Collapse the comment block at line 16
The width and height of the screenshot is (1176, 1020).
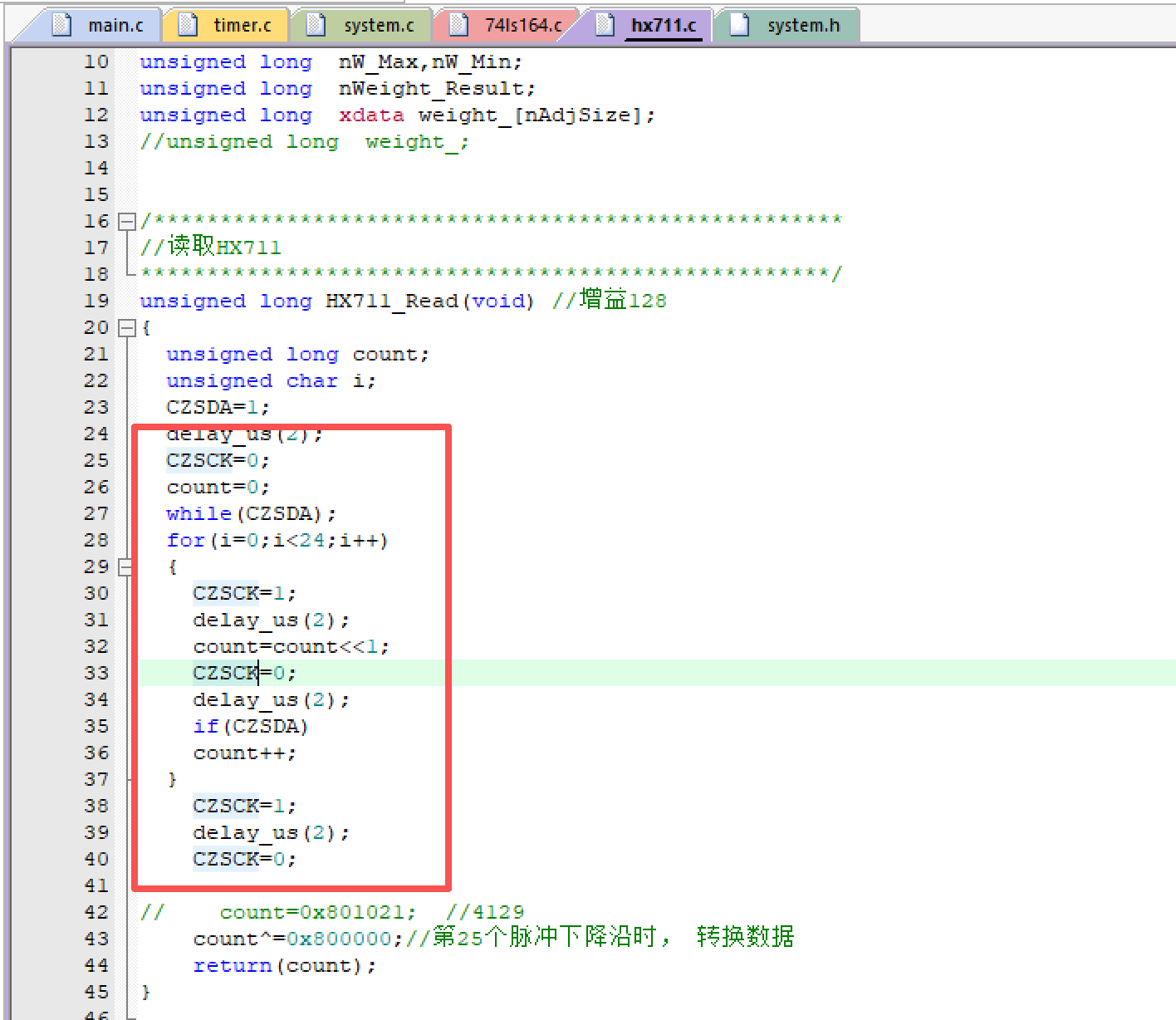[126, 222]
